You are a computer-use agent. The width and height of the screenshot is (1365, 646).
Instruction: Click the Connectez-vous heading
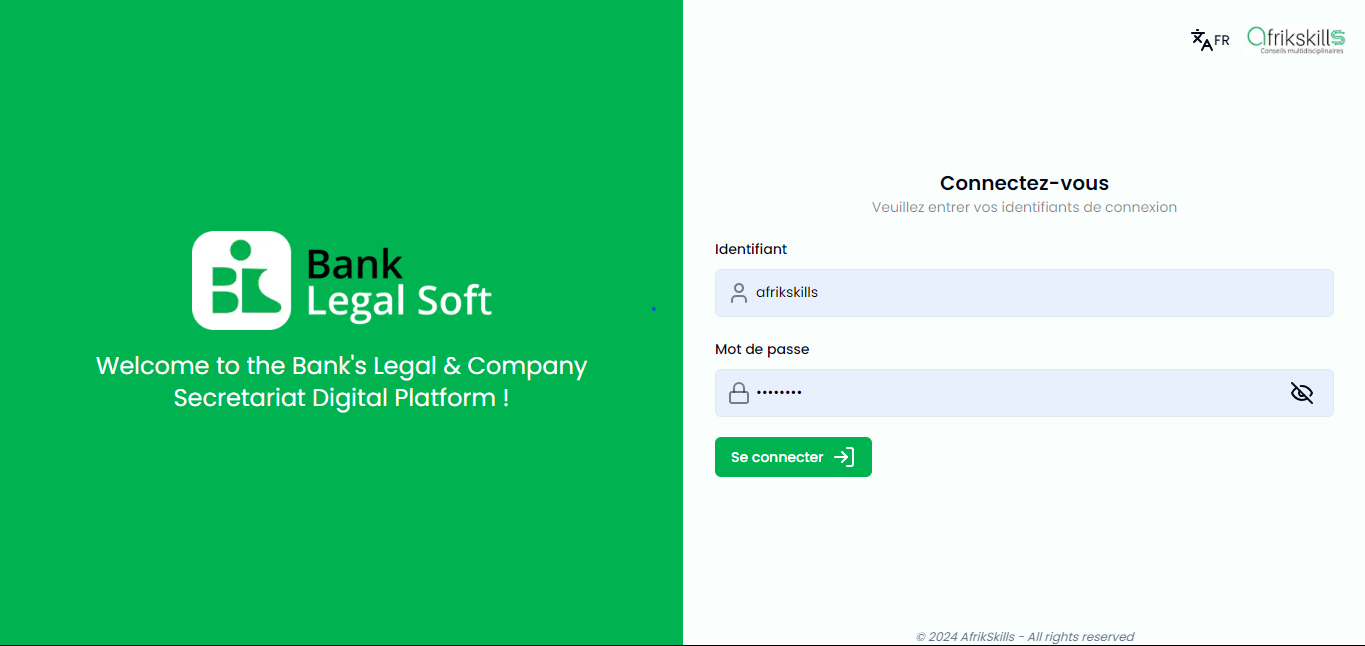pyautogui.click(x=1024, y=183)
